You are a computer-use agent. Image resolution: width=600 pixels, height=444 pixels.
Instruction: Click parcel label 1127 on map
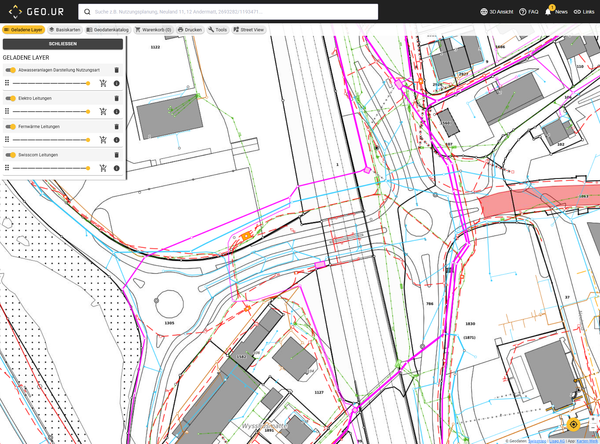(319, 392)
